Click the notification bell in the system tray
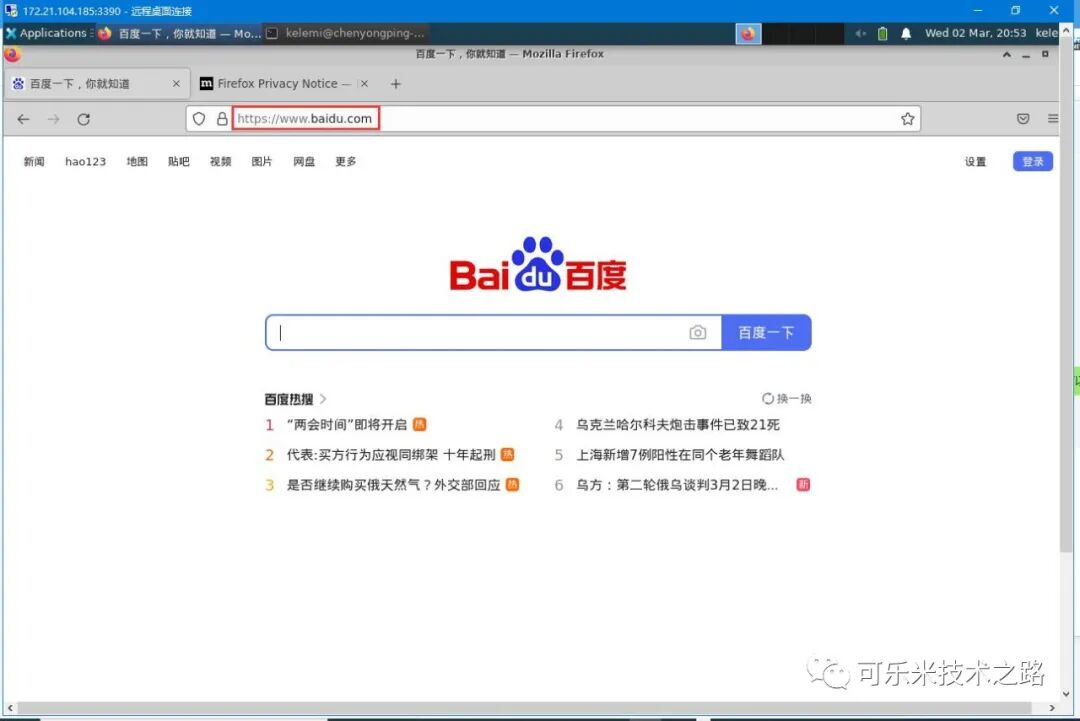Image resolution: width=1080 pixels, height=721 pixels. [905, 32]
